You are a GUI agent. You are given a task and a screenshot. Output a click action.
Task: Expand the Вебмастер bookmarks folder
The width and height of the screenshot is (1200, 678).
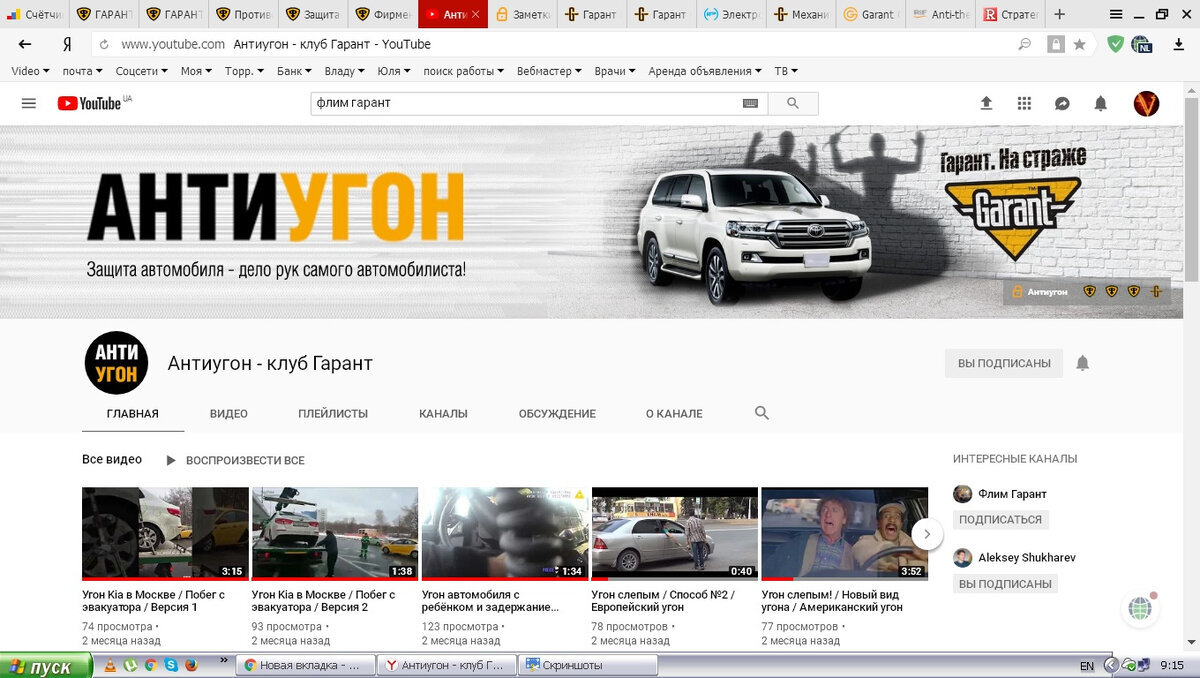click(x=550, y=71)
